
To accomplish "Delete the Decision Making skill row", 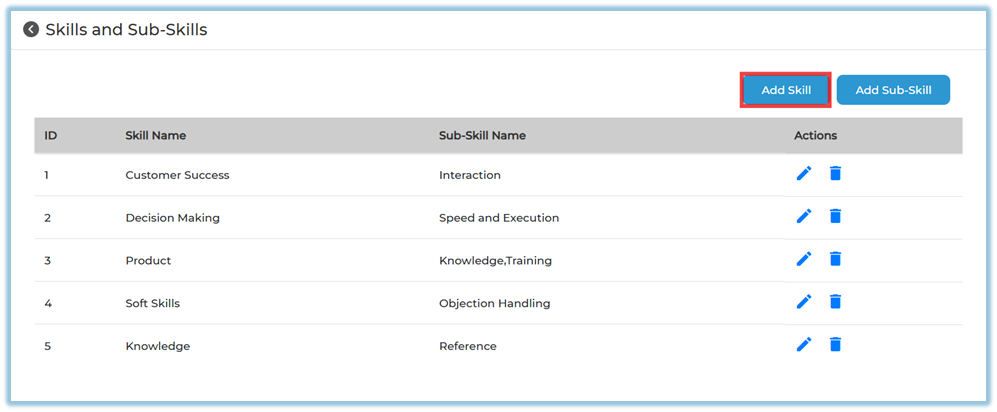I will 836,216.
